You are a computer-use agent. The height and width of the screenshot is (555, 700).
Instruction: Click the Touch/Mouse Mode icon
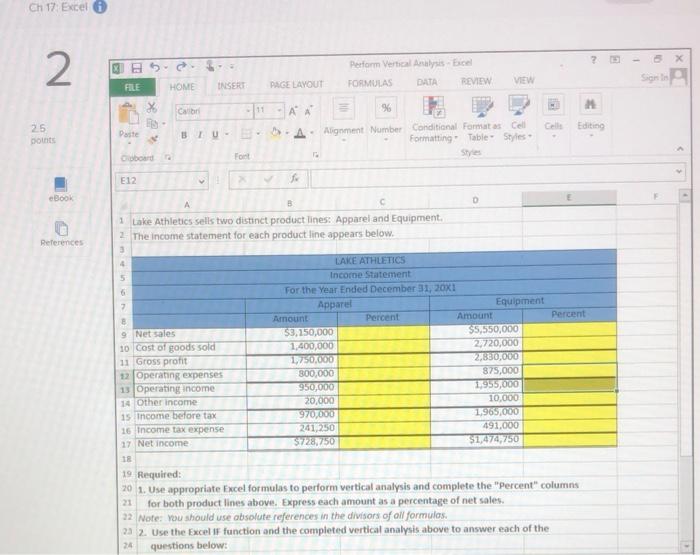click(x=210, y=66)
